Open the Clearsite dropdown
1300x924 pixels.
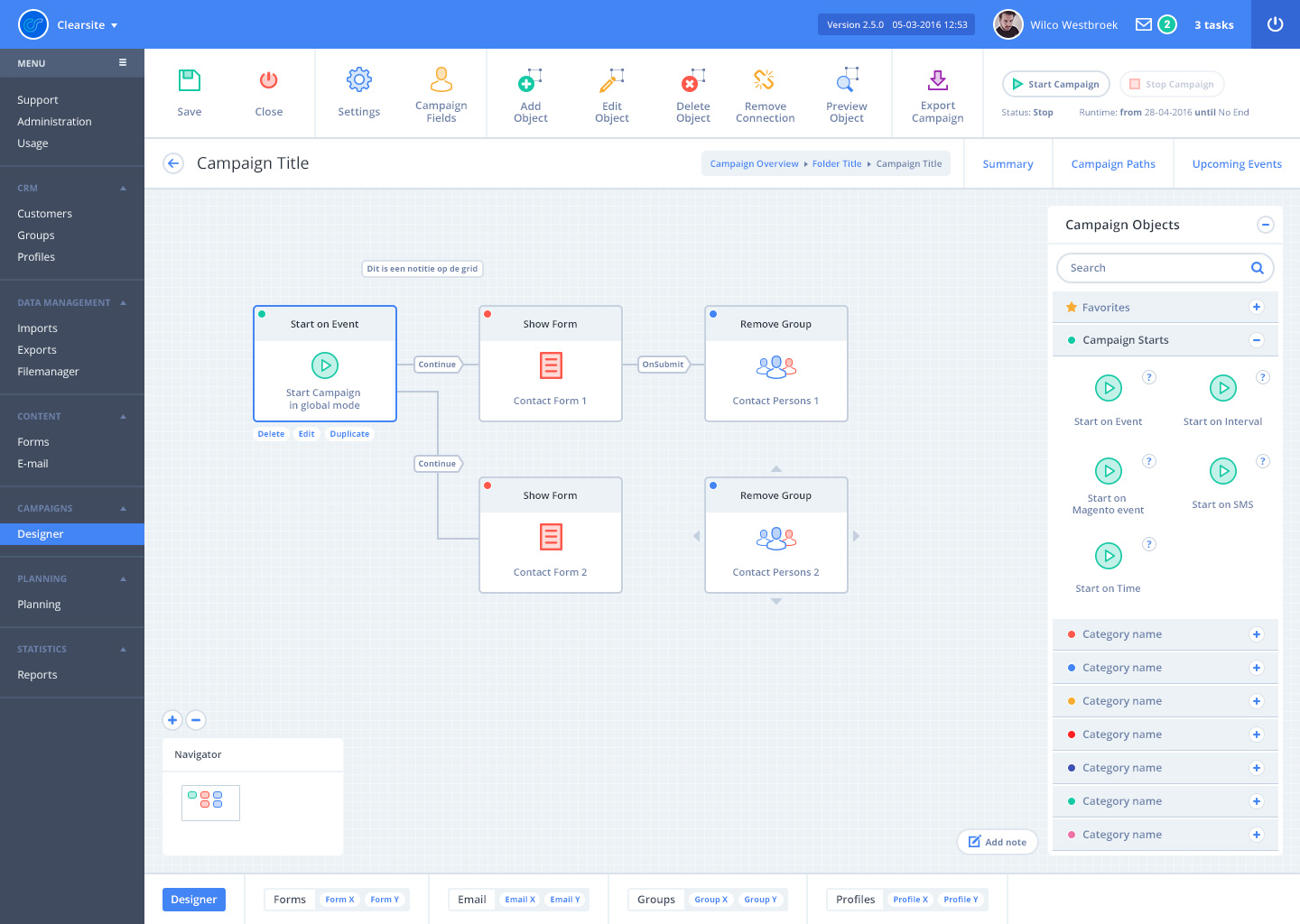pos(88,25)
